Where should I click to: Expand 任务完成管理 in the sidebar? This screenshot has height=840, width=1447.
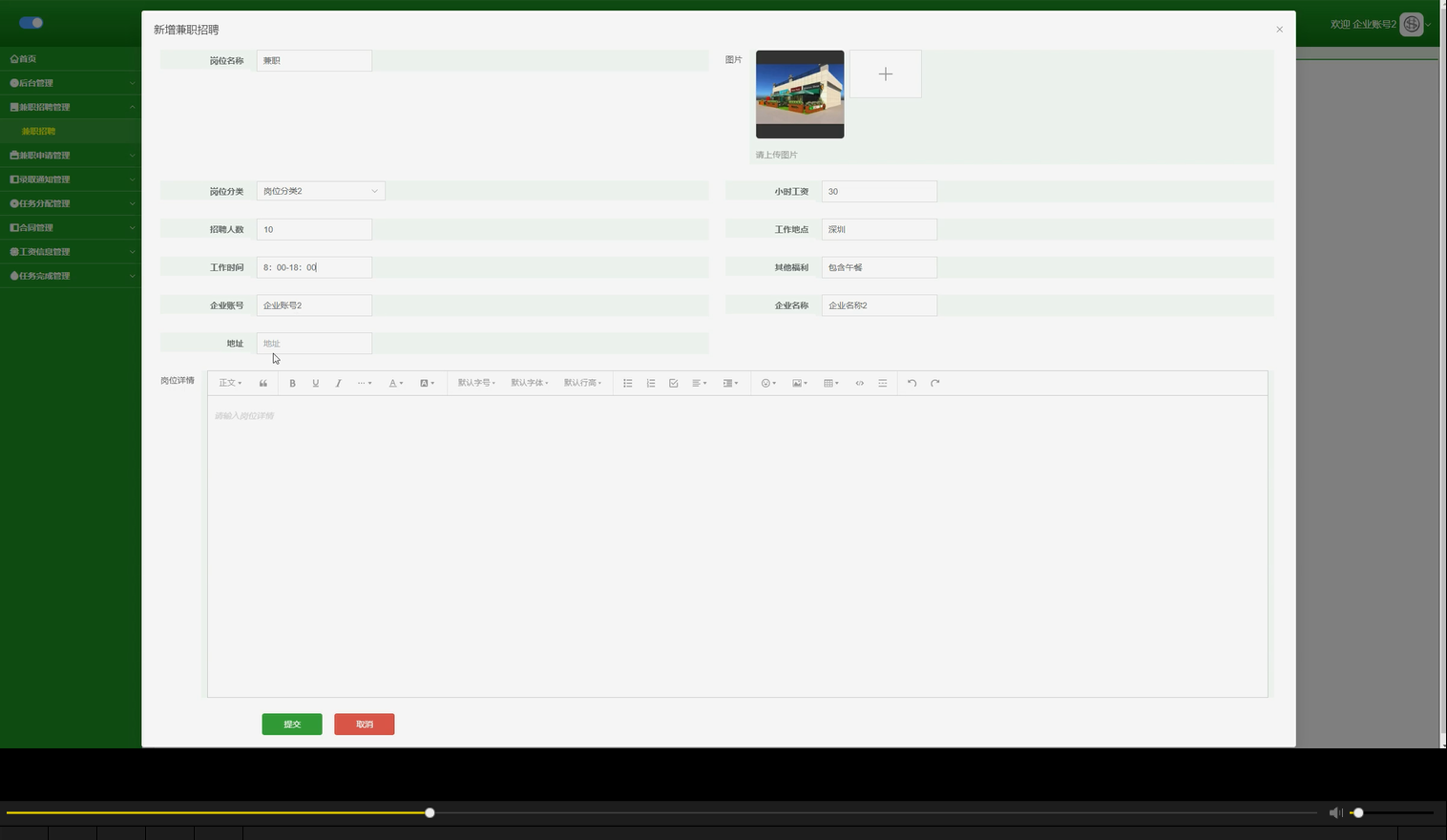pyautogui.click(x=71, y=276)
